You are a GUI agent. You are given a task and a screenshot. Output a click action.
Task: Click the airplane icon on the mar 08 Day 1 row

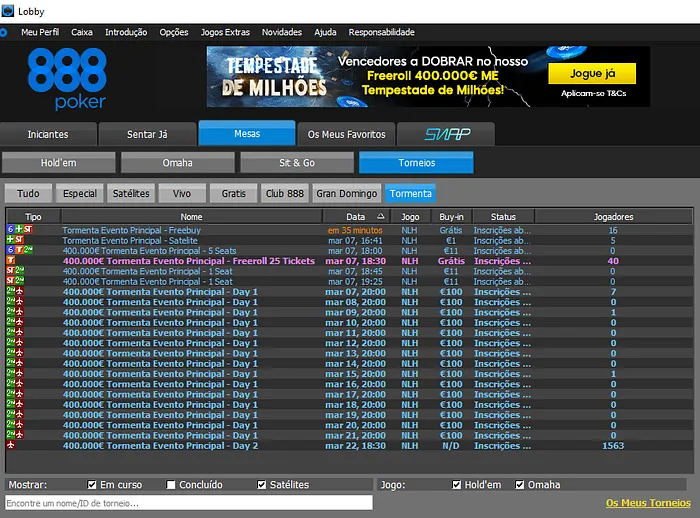[19, 301]
